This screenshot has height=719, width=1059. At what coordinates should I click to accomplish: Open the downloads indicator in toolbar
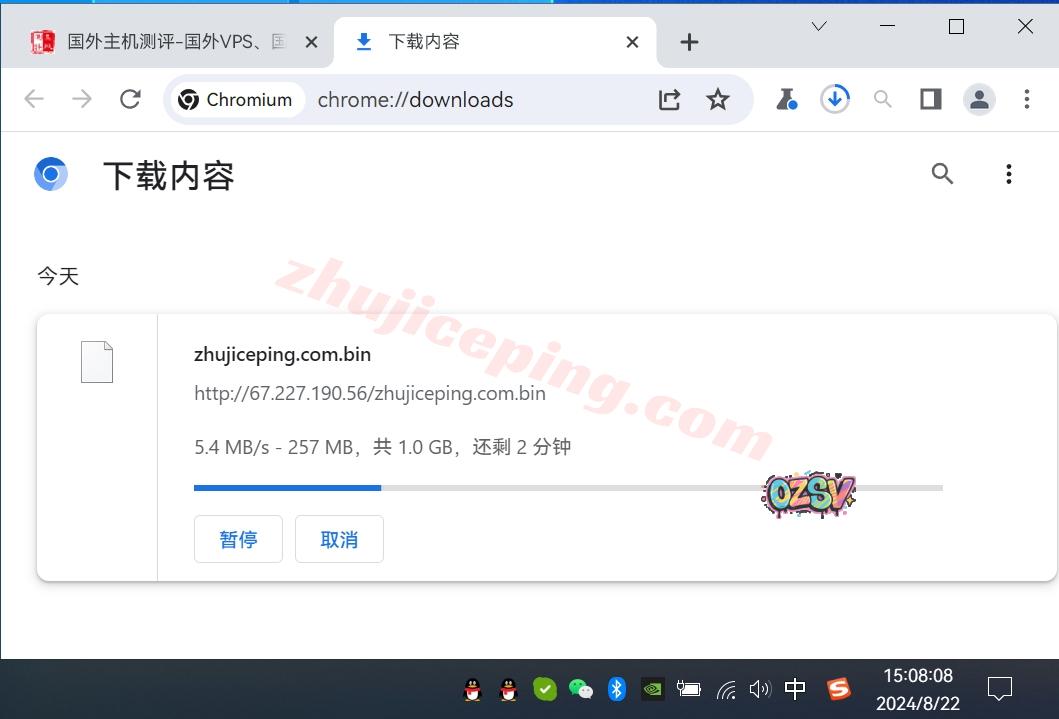(x=834, y=99)
